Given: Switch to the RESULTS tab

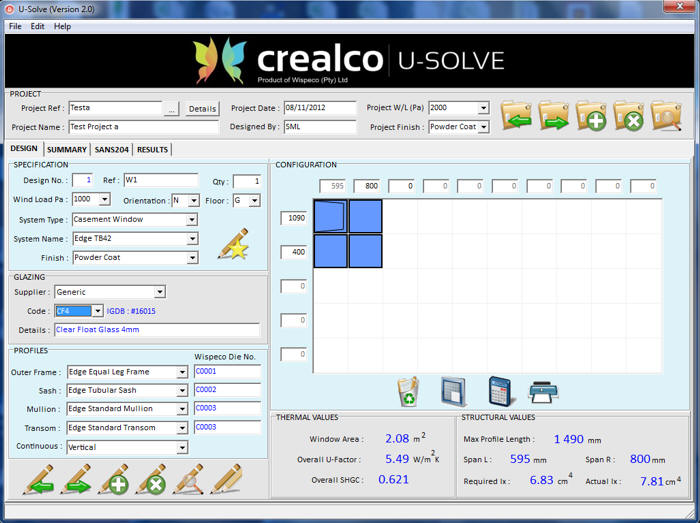Looking at the screenshot, I should click(x=152, y=149).
